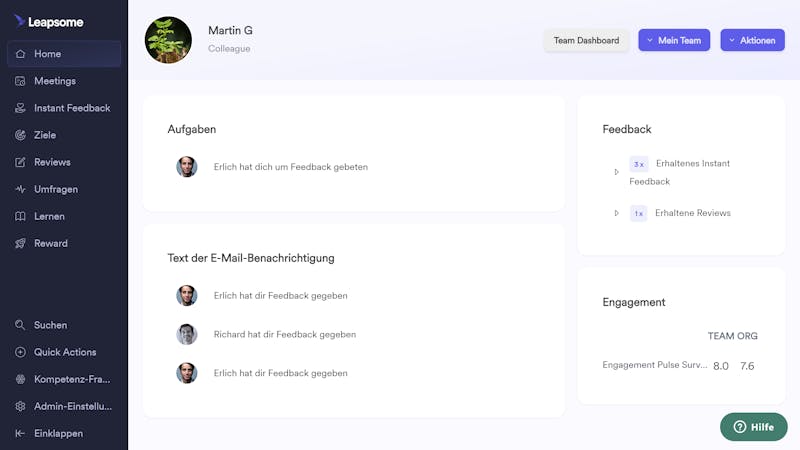Click the Quick Actions plus icon
This screenshot has width=800, height=450.
(x=20, y=352)
